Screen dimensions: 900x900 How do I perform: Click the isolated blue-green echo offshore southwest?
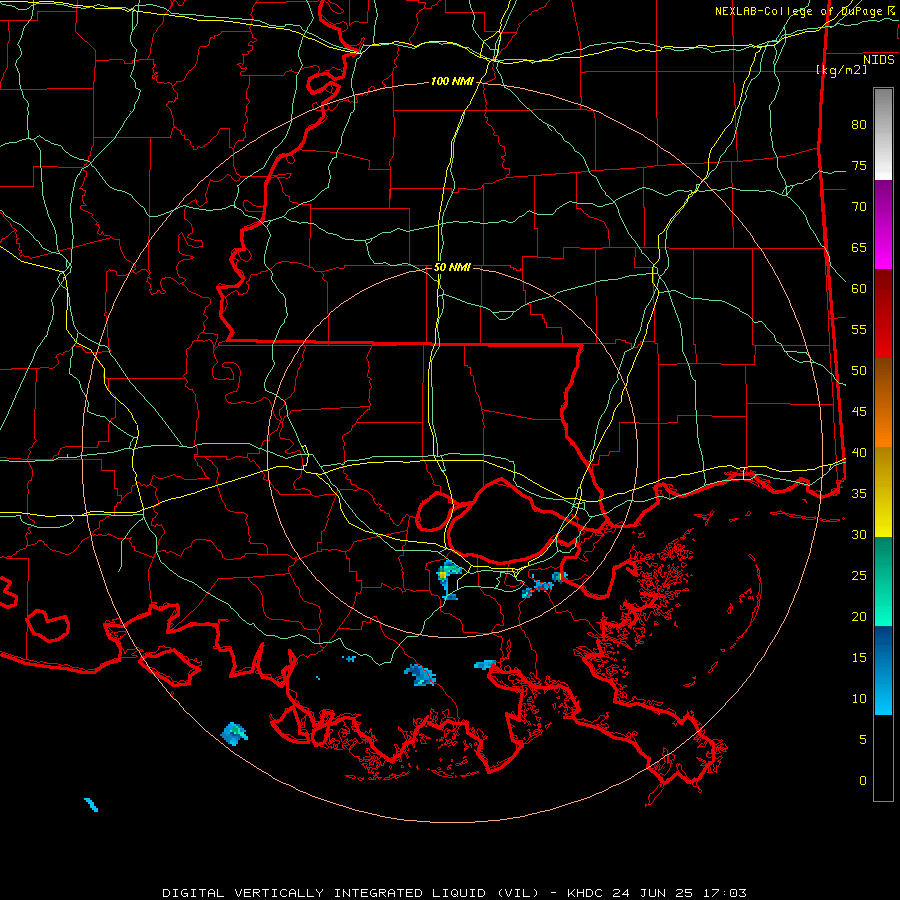point(234,734)
